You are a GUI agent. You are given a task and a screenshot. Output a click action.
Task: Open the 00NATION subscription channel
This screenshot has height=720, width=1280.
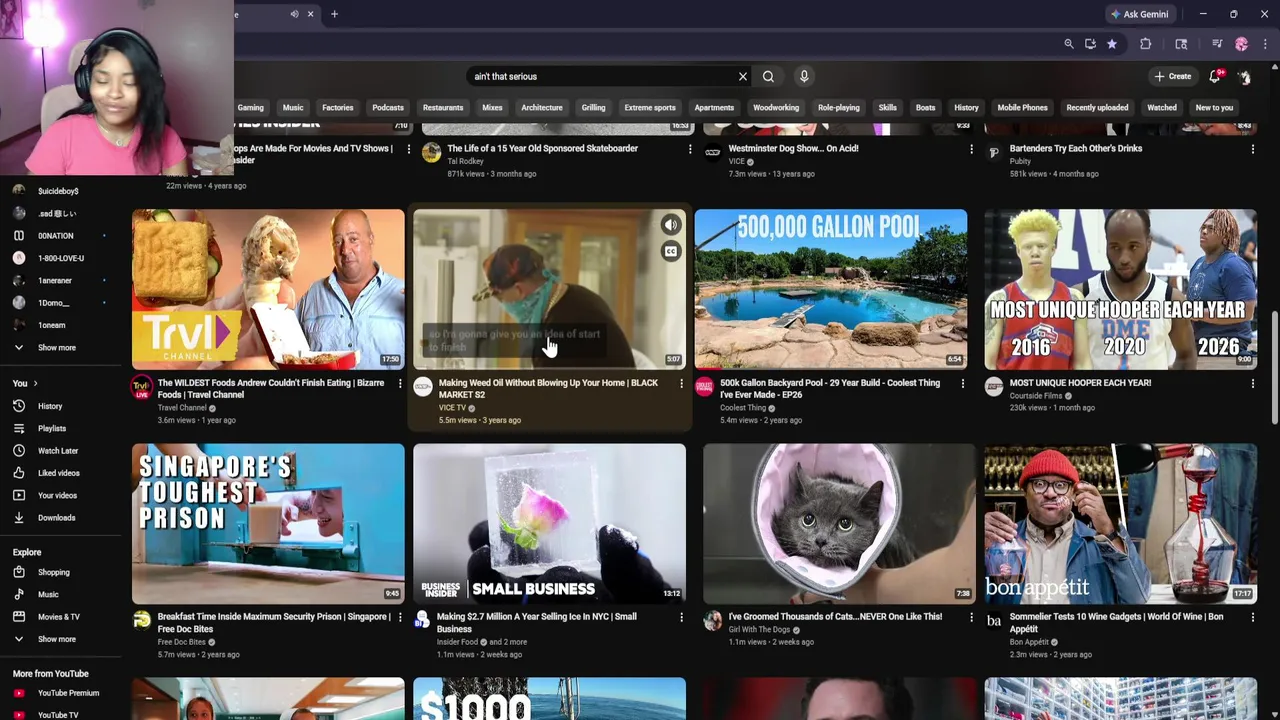56,236
